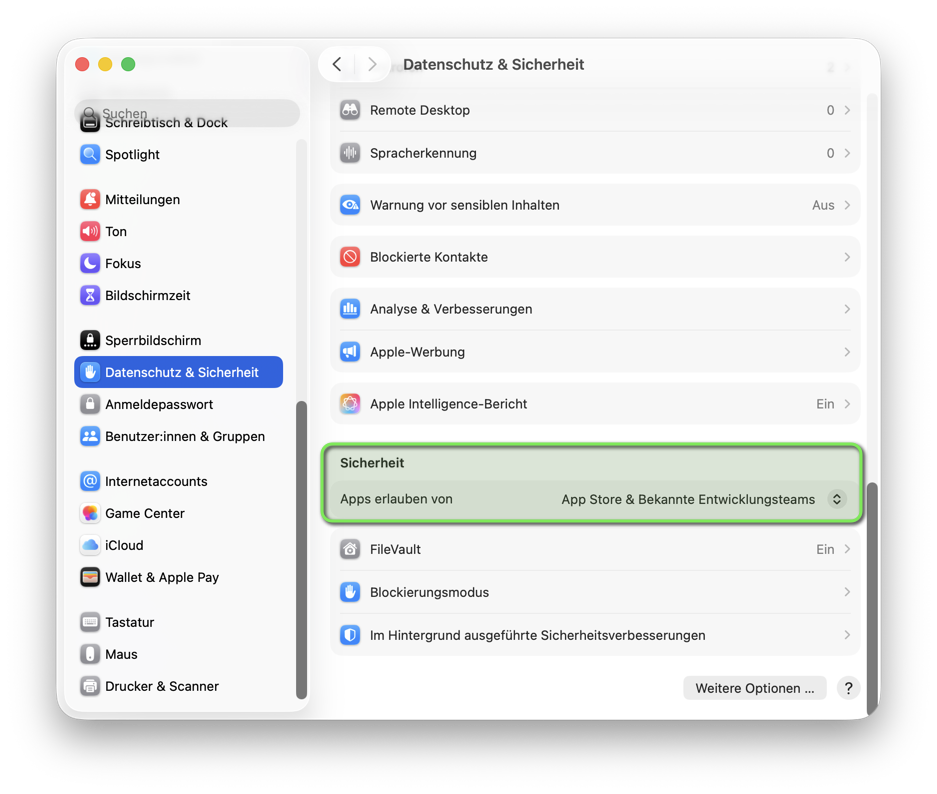This screenshot has height=794, width=937.
Task: Select Wallet & Apple Pay sidebar entry
Action: tap(162, 578)
